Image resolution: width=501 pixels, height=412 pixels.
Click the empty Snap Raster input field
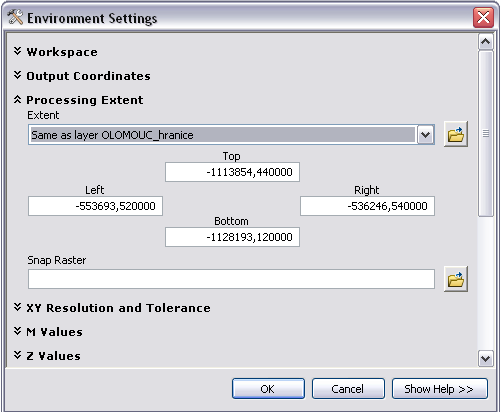pyautogui.click(x=231, y=279)
